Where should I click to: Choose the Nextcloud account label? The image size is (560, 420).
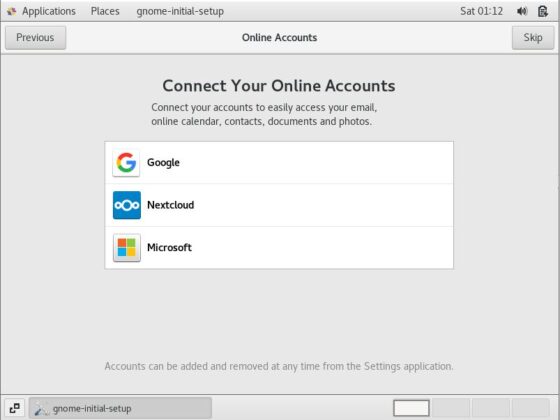click(x=171, y=205)
